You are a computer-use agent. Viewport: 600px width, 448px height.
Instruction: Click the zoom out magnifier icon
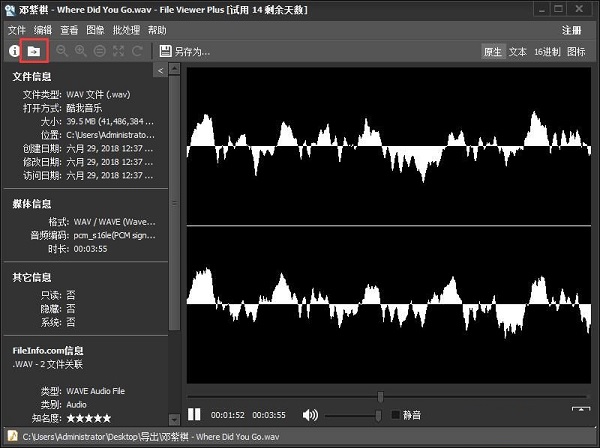(x=62, y=50)
